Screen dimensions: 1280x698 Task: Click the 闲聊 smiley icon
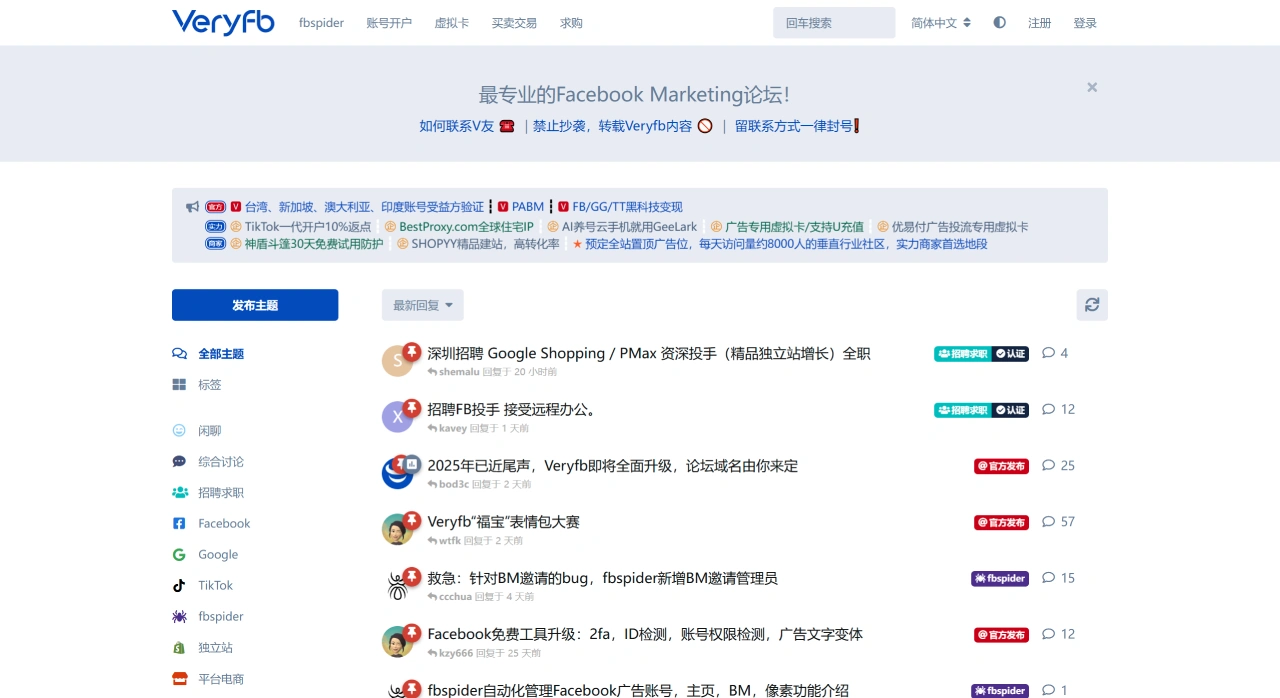179,430
